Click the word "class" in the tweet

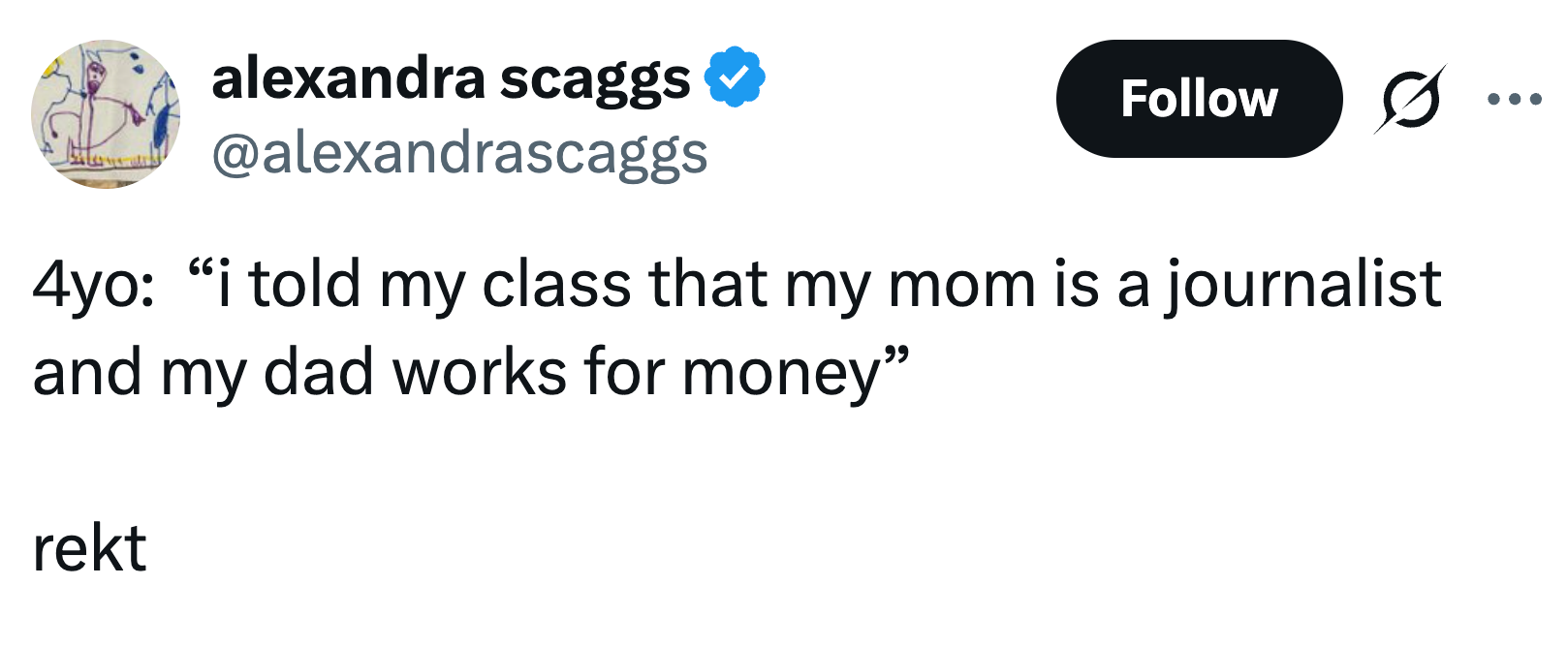pos(556,286)
